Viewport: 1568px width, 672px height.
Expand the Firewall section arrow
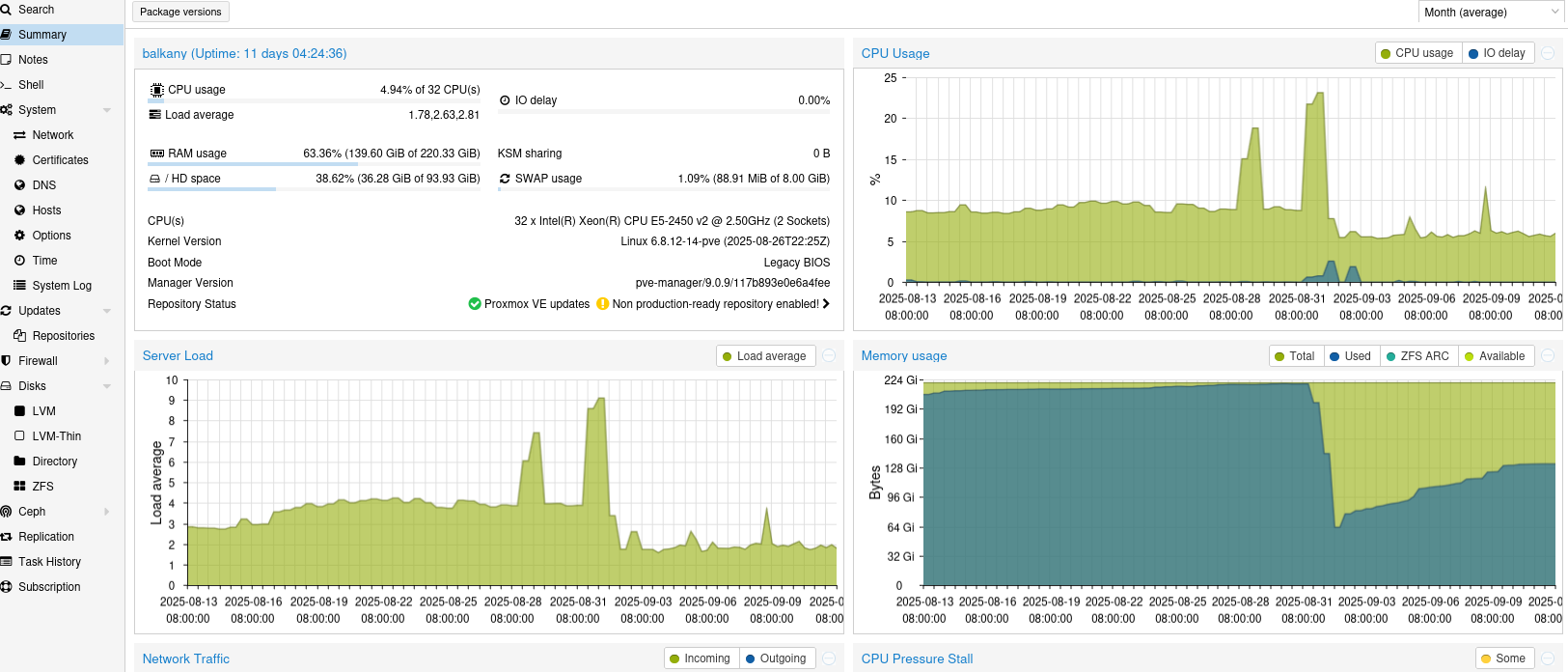[106, 361]
